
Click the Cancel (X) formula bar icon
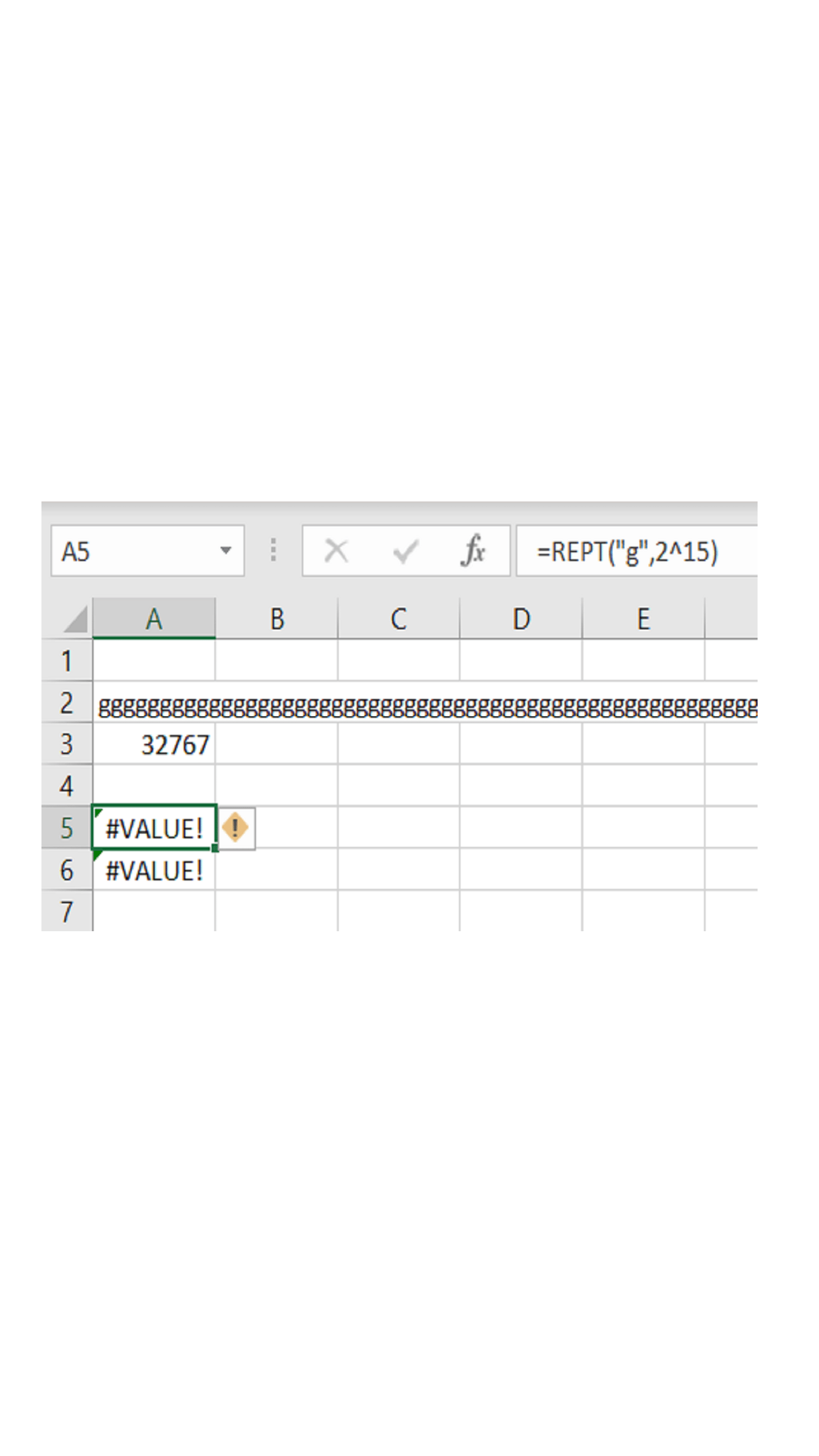(336, 550)
